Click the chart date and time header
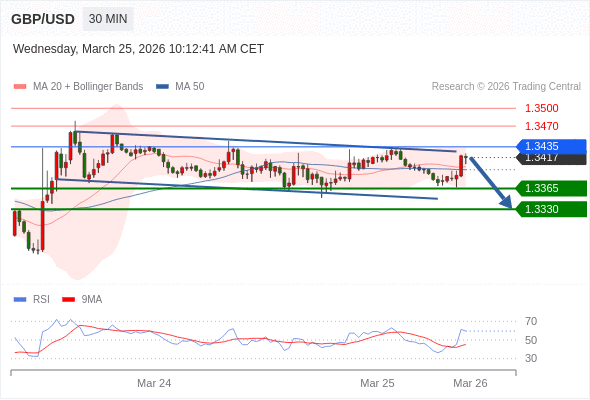This screenshot has height=400, width=590. pos(138,49)
